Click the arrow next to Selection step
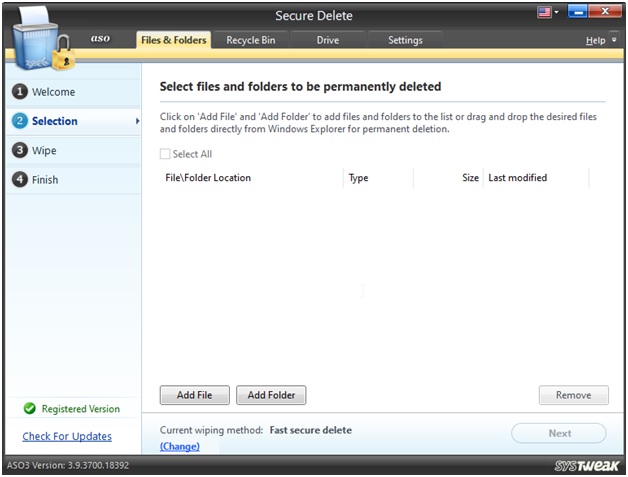This screenshot has height=477, width=628. click(x=137, y=122)
